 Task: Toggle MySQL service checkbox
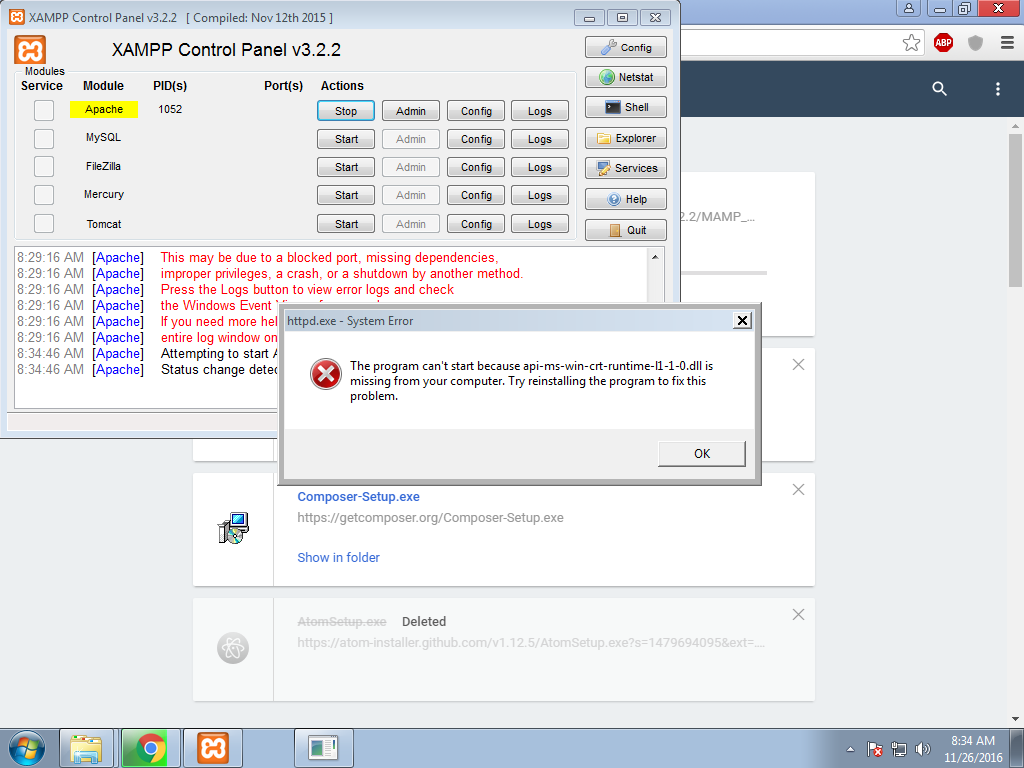(44, 138)
